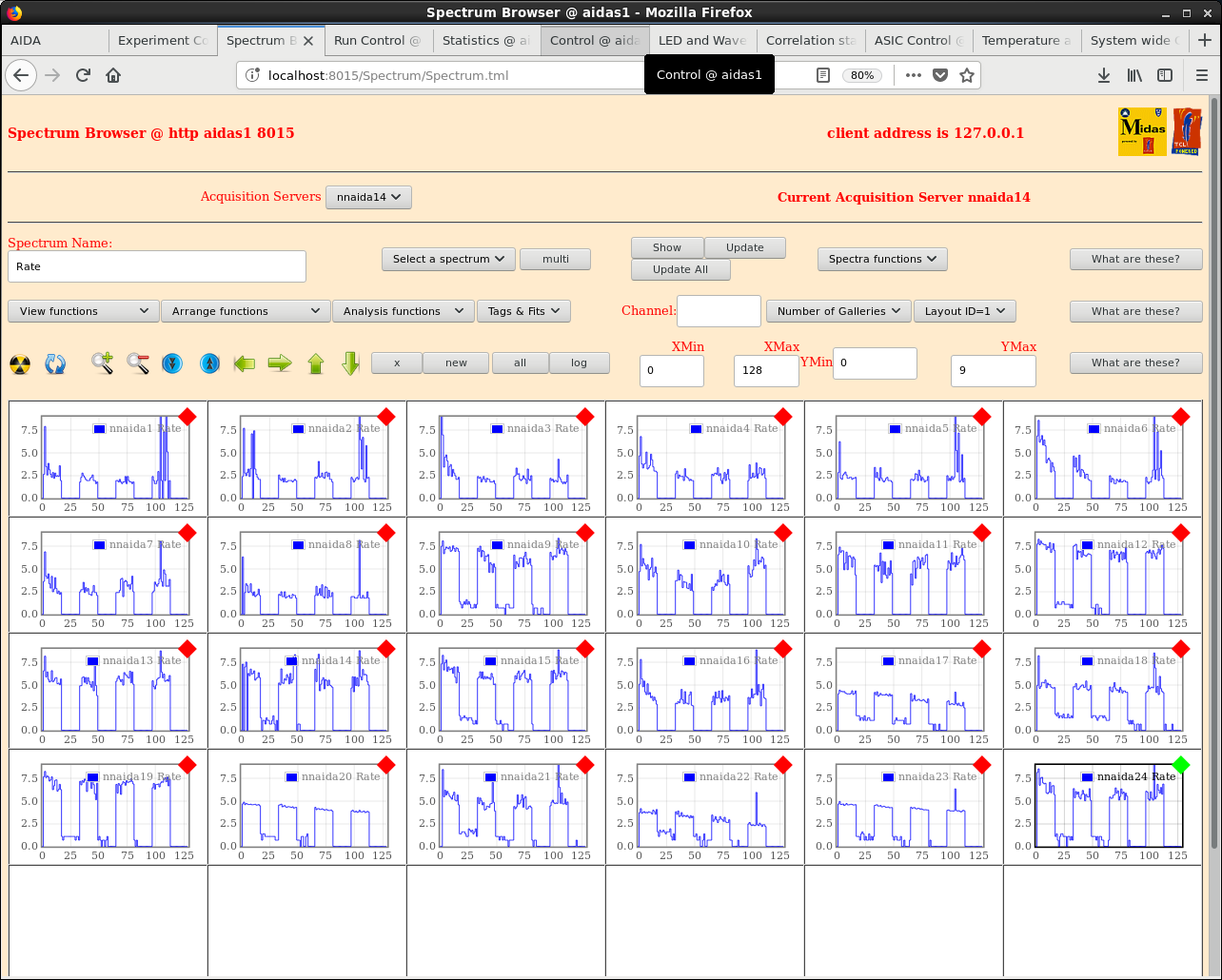Click the Pocket save icon
The width and height of the screenshot is (1222, 980).
point(940,75)
